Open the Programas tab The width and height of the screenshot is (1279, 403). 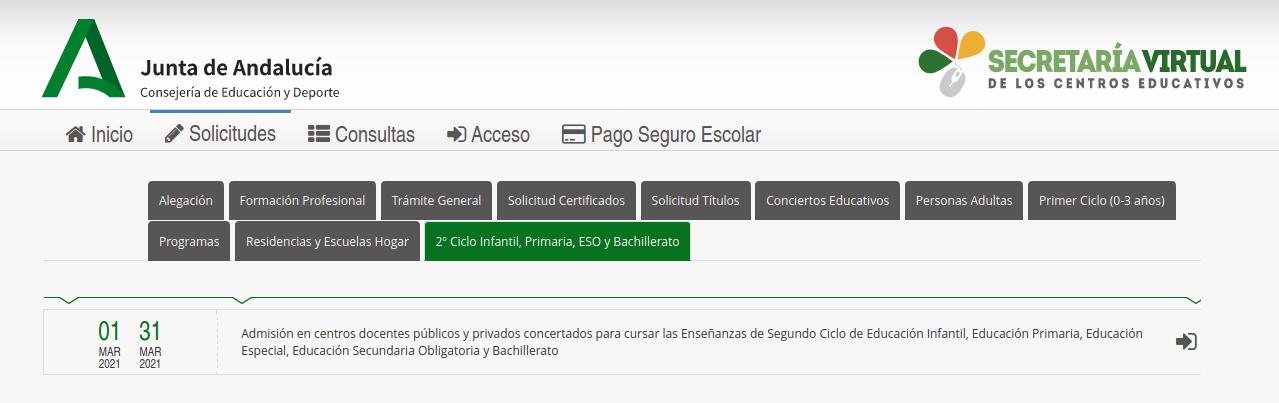(189, 242)
